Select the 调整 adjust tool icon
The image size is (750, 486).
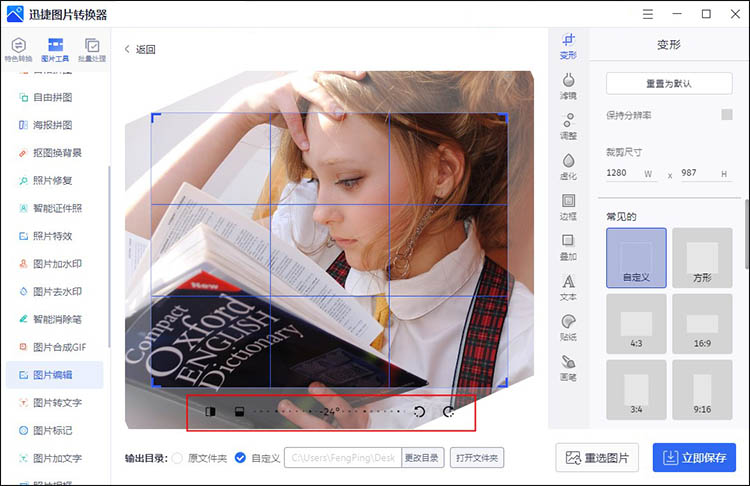pyautogui.click(x=568, y=127)
